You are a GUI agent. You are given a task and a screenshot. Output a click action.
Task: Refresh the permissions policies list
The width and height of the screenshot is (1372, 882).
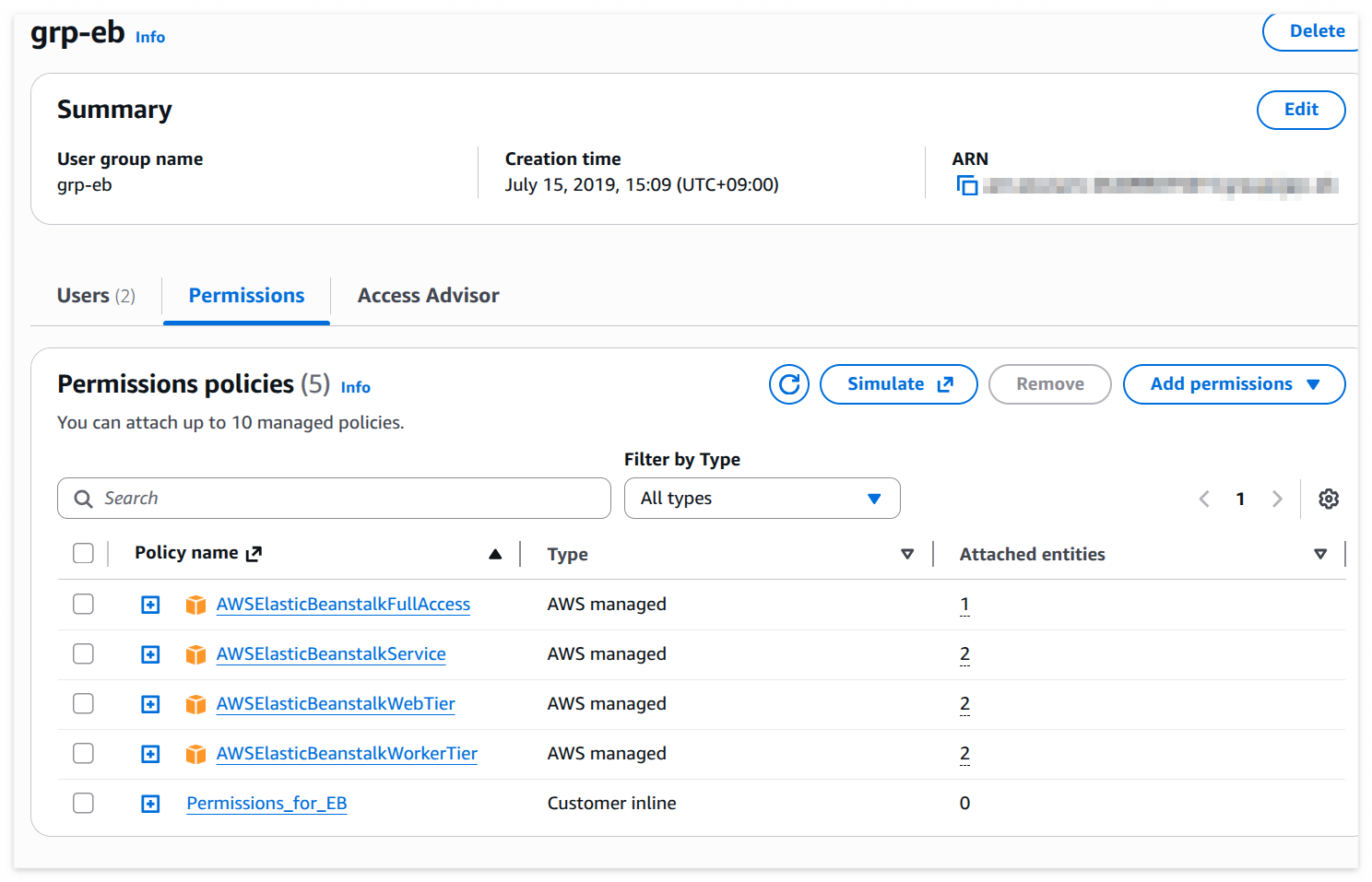tap(789, 384)
